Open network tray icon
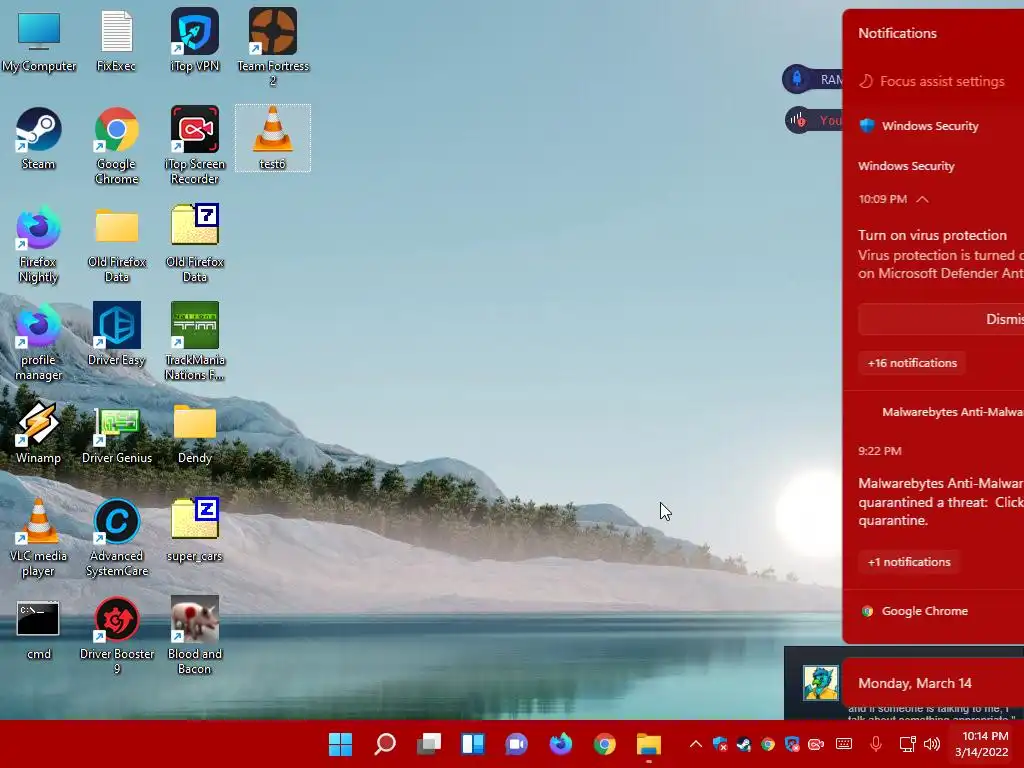The image size is (1024, 768). click(907, 744)
